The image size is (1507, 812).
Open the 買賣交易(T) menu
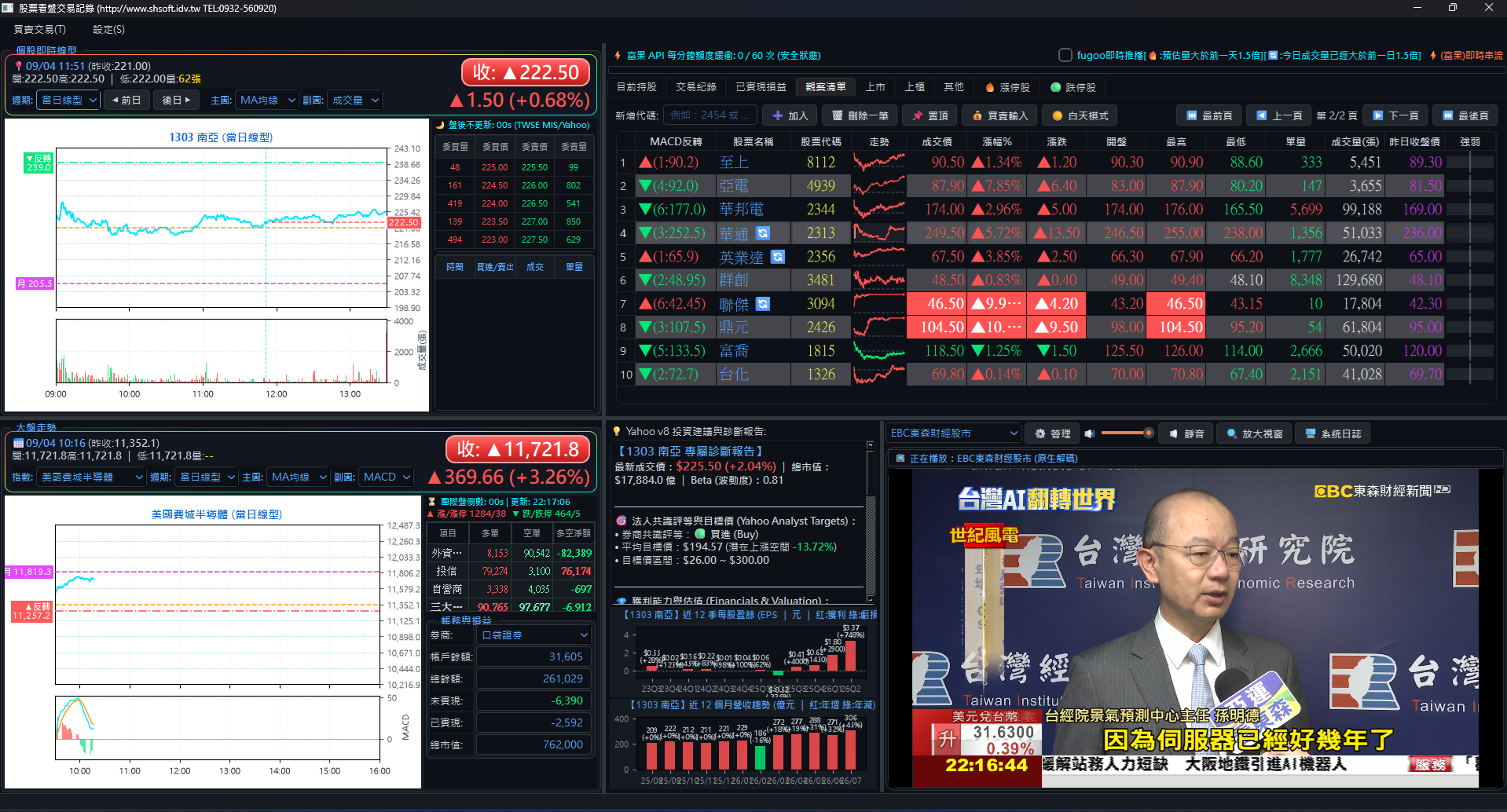[x=40, y=29]
